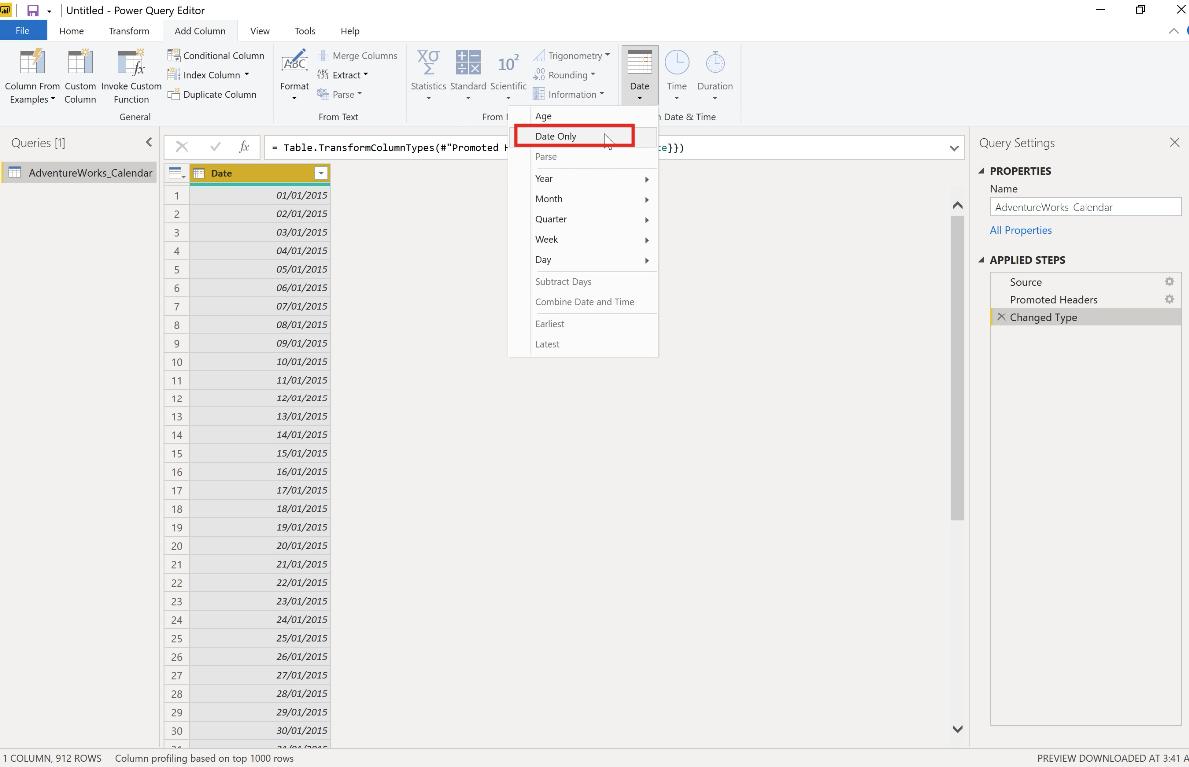The image size is (1189, 767).
Task: Switch to the Transform ribbon tab
Action: click(129, 30)
